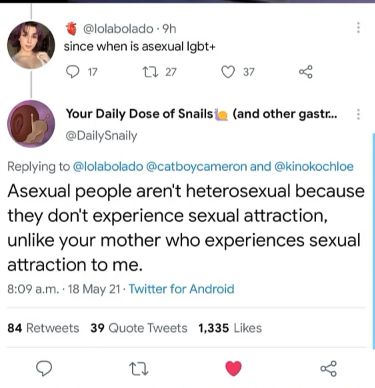Open the @lolabolado profile picture
Image resolution: width=375 pixels, height=388 pixels.
[31, 45]
